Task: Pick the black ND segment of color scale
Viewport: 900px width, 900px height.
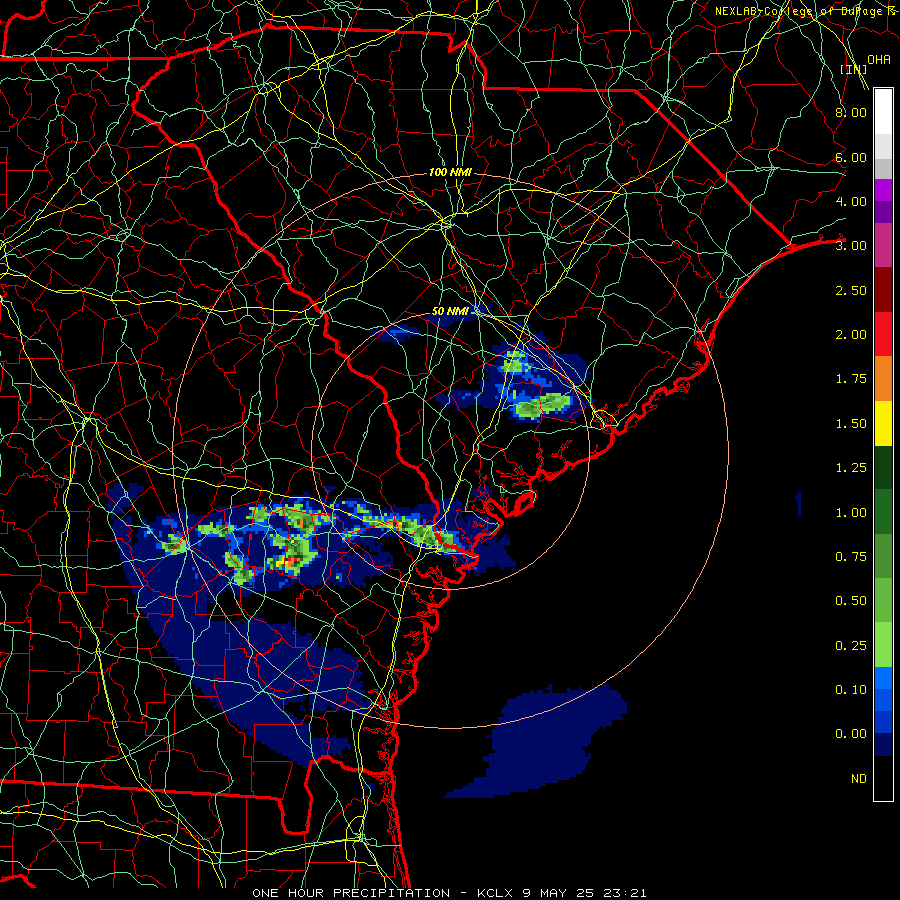Action: [x=883, y=778]
